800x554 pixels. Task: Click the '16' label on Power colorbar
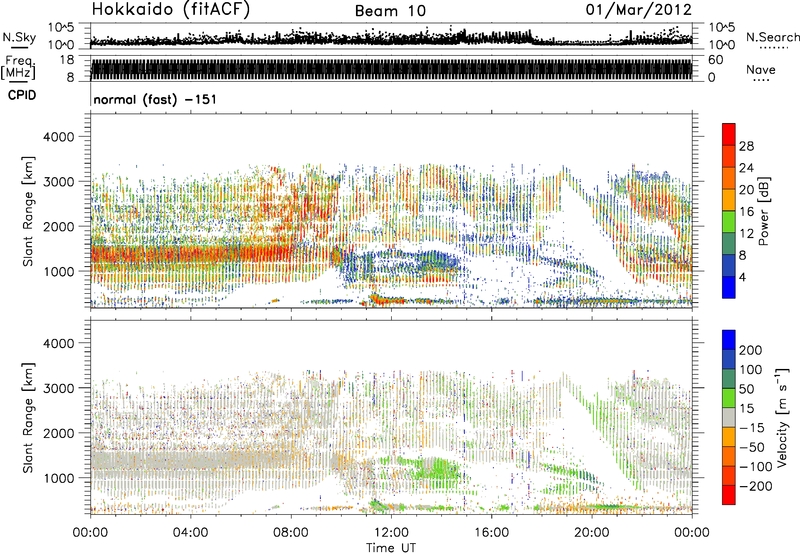[x=746, y=212]
